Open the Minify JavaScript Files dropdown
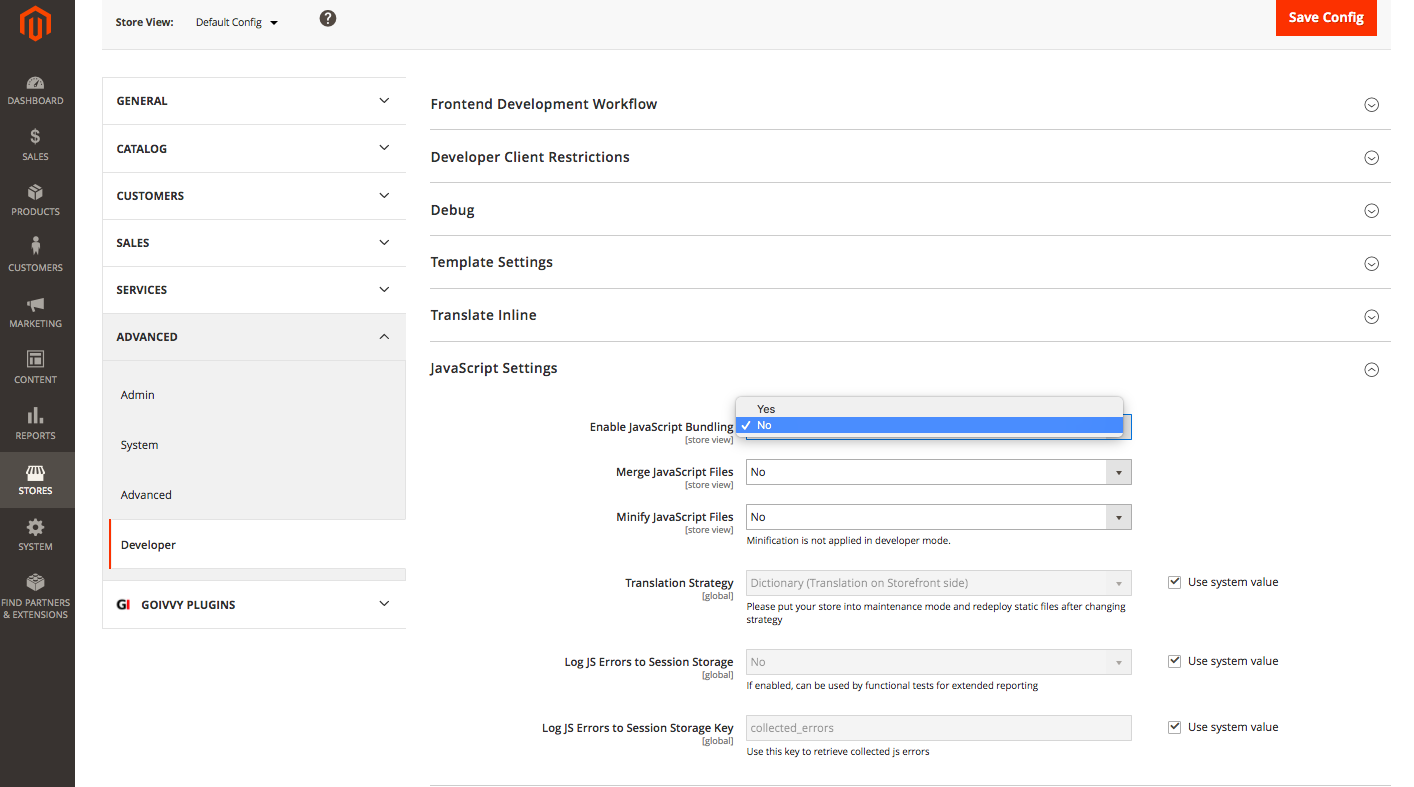The width and height of the screenshot is (1414, 787). 938,517
